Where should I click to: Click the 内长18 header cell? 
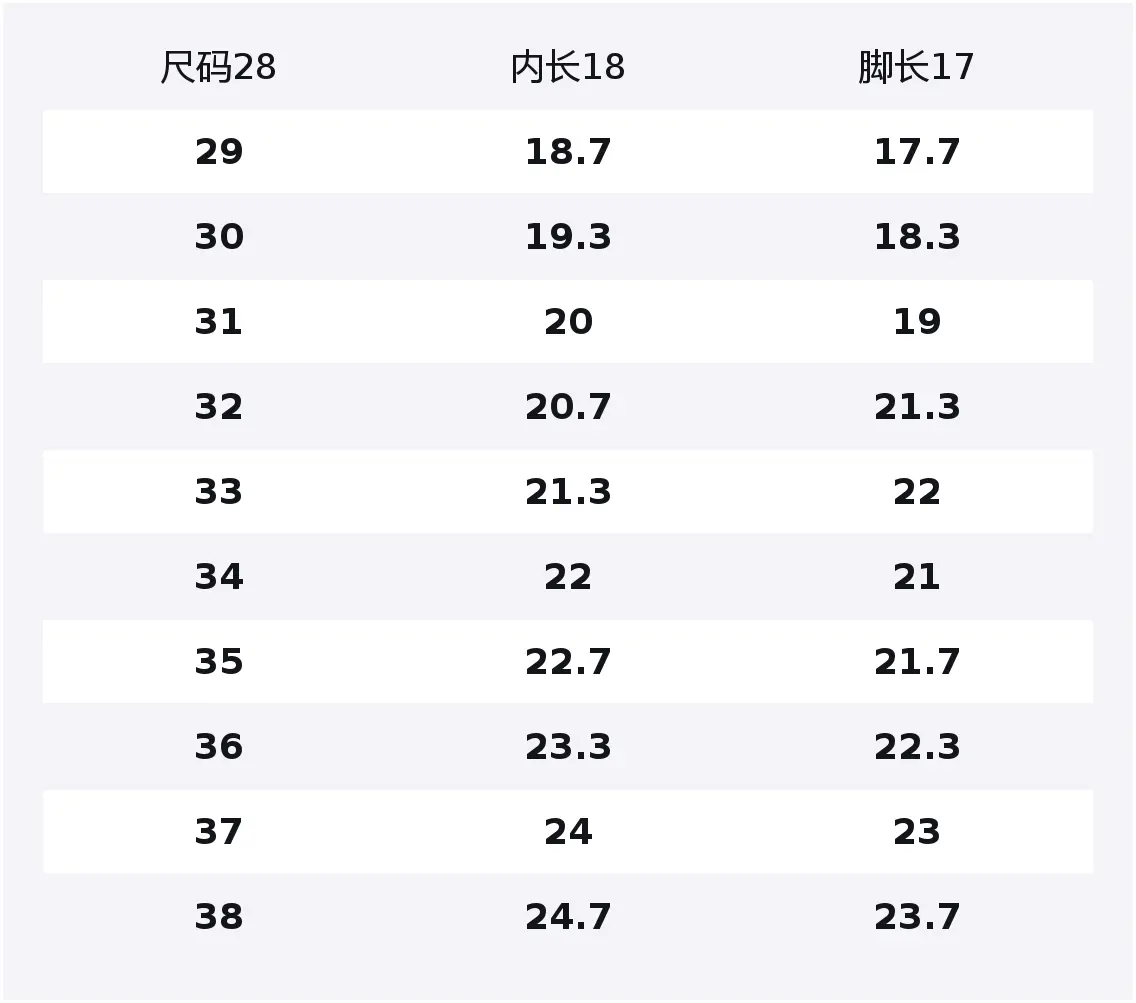(568, 67)
